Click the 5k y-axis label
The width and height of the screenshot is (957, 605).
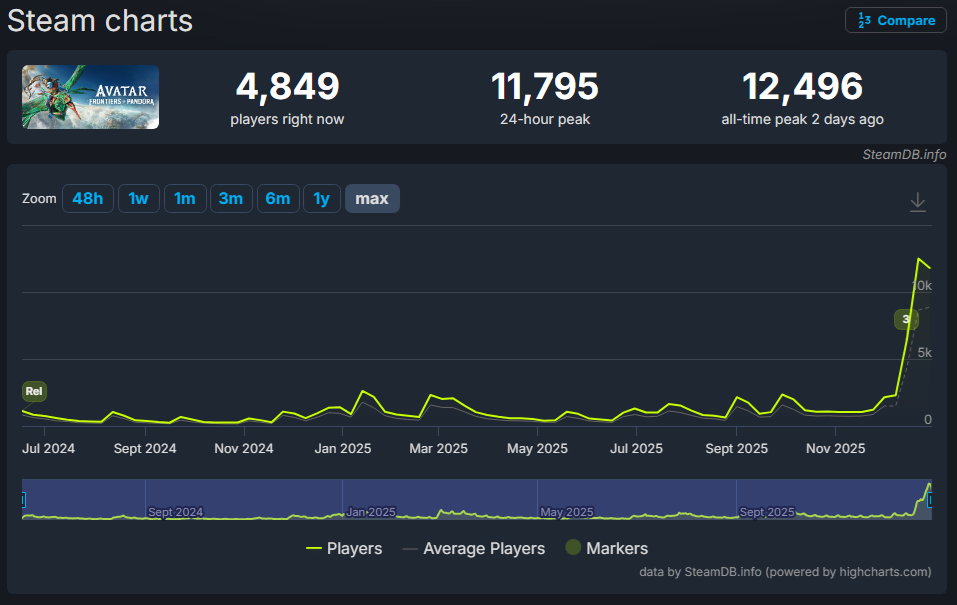(x=925, y=353)
